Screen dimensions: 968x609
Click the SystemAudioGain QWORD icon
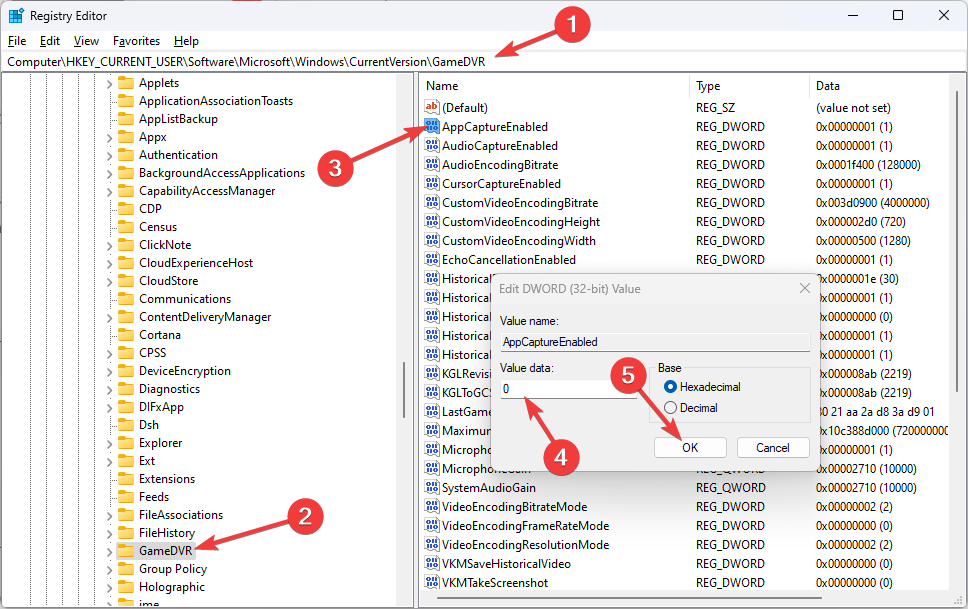pos(432,487)
